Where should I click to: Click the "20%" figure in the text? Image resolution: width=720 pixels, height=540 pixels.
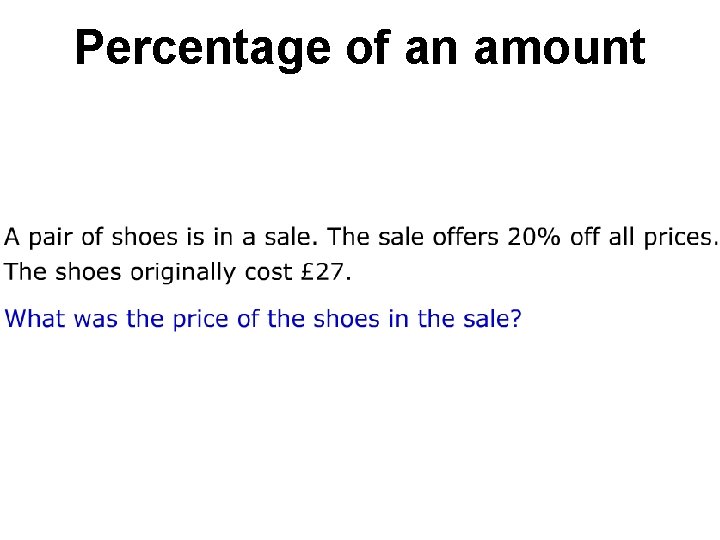click(x=534, y=237)
